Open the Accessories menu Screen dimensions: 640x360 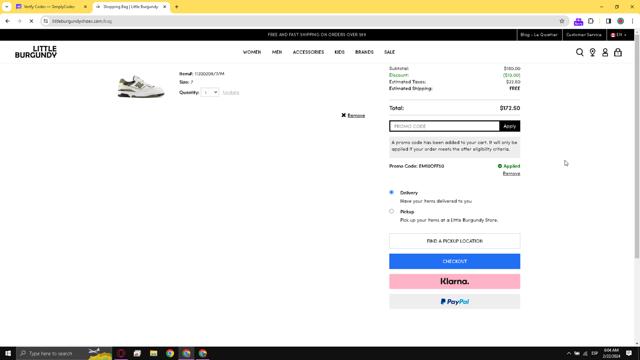pos(308,52)
